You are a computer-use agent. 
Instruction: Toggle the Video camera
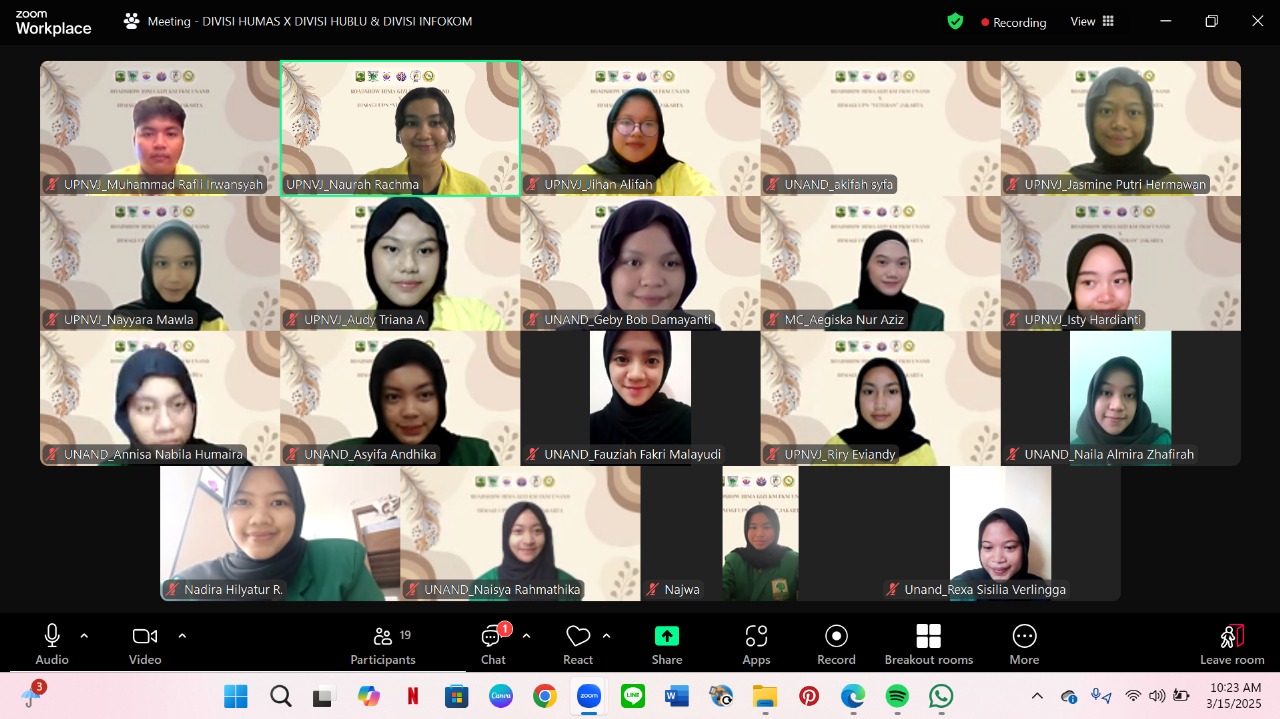click(145, 644)
